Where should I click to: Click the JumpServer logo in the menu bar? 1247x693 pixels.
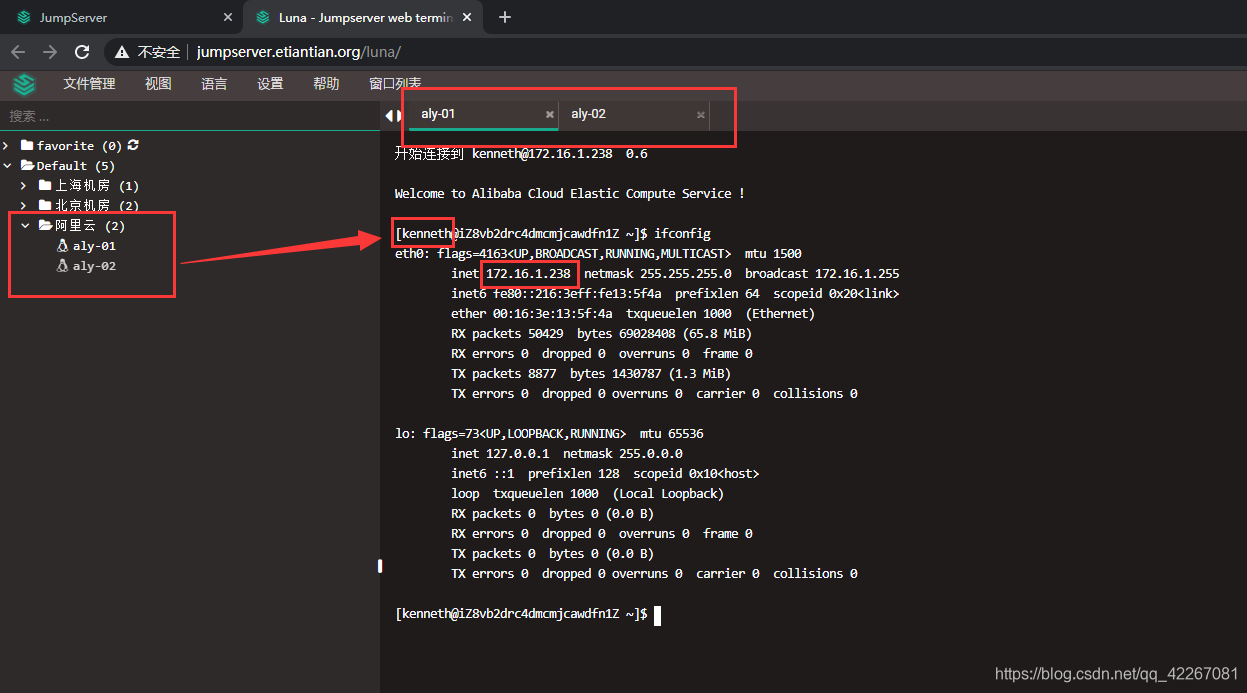(x=24, y=84)
